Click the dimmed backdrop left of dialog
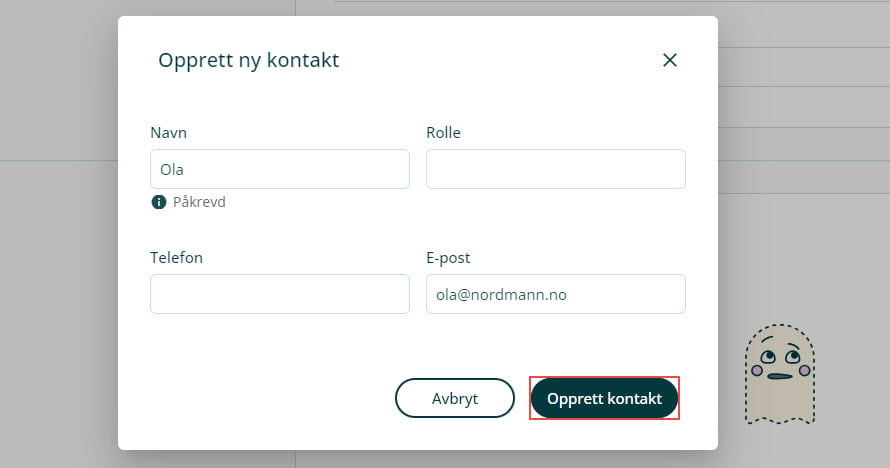 (58, 300)
